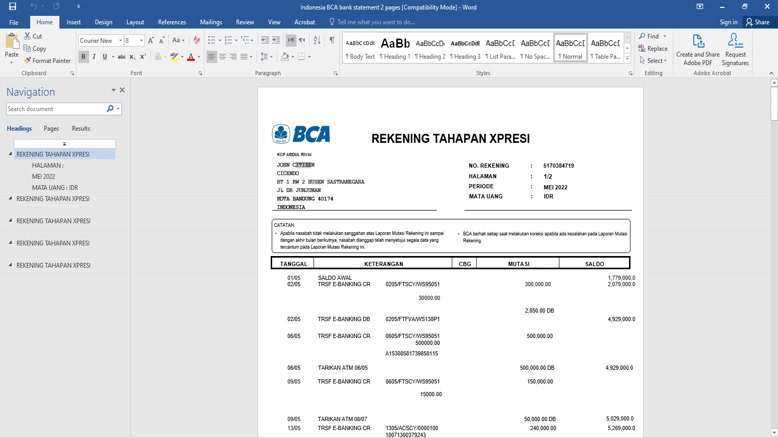This screenshot has width=778, height=438.
Task: Click Create and Share Adobe PDF
Action: click(697, 49)
